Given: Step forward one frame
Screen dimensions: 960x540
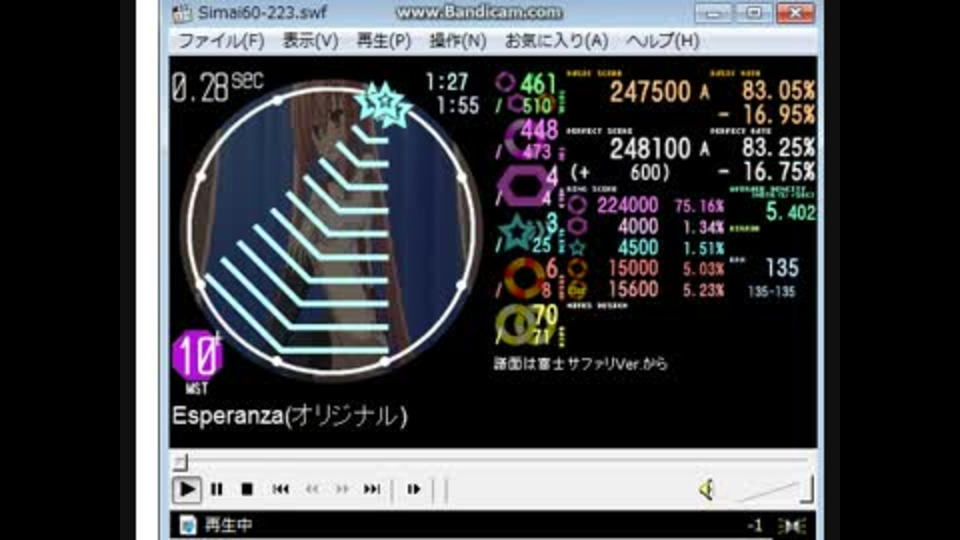Looking at the screenshot, I should [414, 489].
